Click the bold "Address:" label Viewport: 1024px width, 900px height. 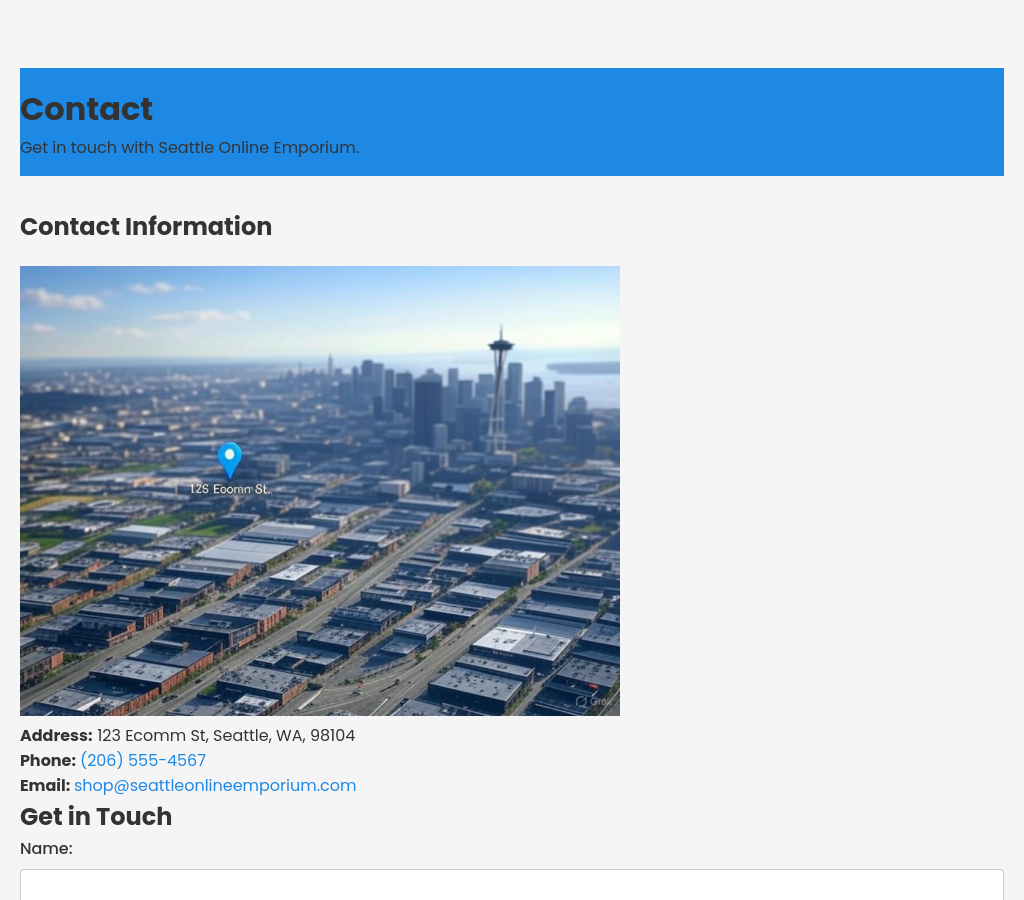tap(56, 736)
